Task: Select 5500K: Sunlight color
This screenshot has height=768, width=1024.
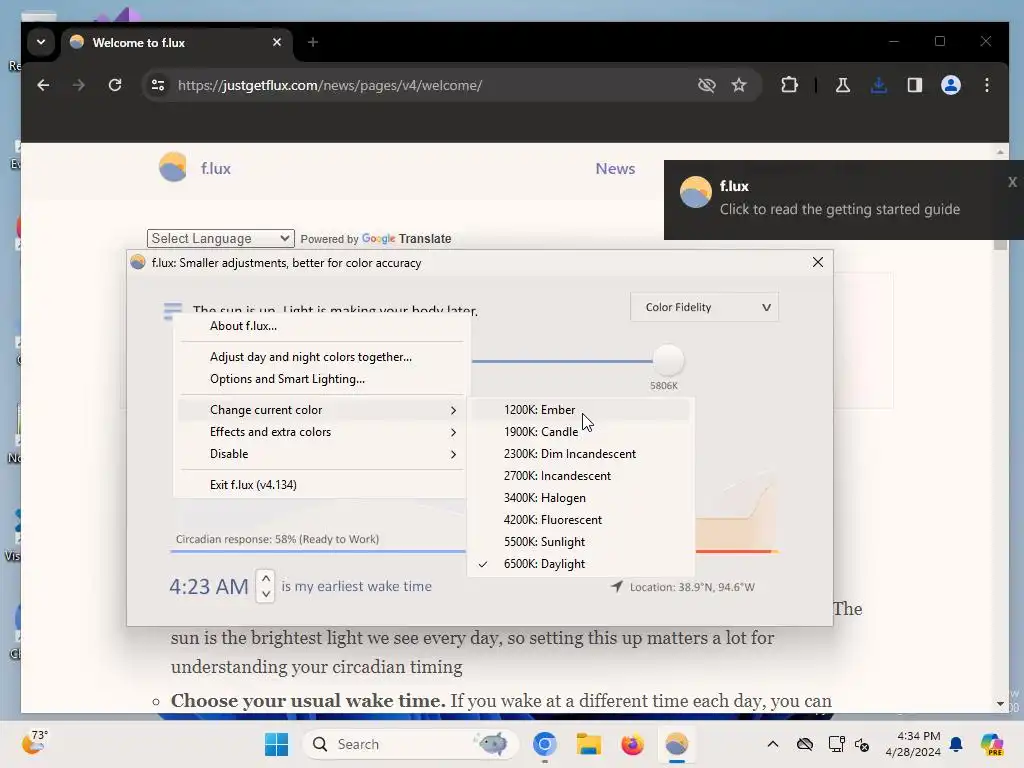Action: point(579,541)
